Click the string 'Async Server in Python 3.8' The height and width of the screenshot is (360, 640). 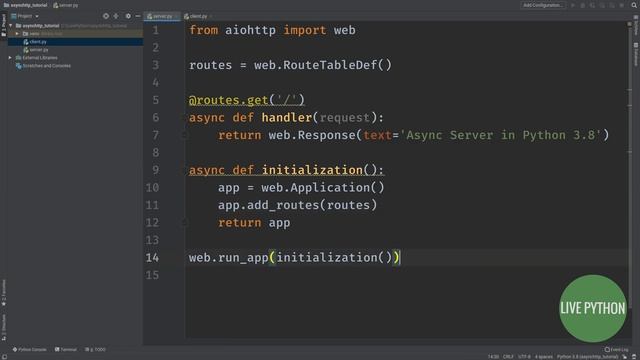coord(500,135)
